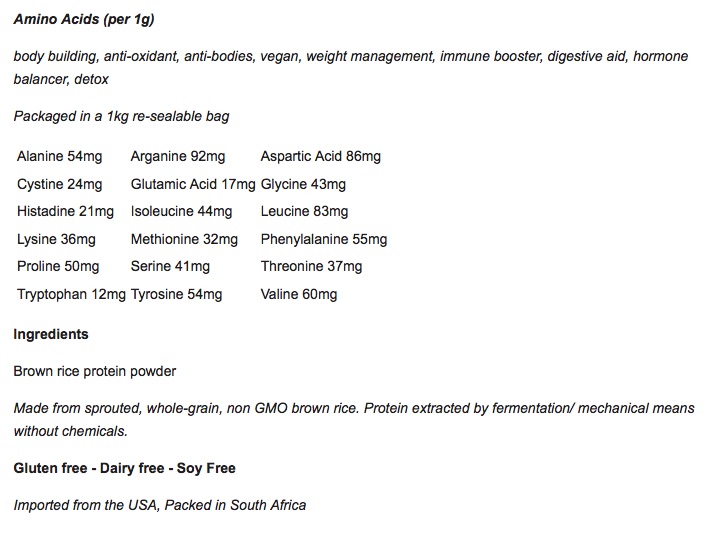The height and width of the screenshot is (538, 716).
Task: Click the Arganine 92mg entry
Action: point(178,156)
